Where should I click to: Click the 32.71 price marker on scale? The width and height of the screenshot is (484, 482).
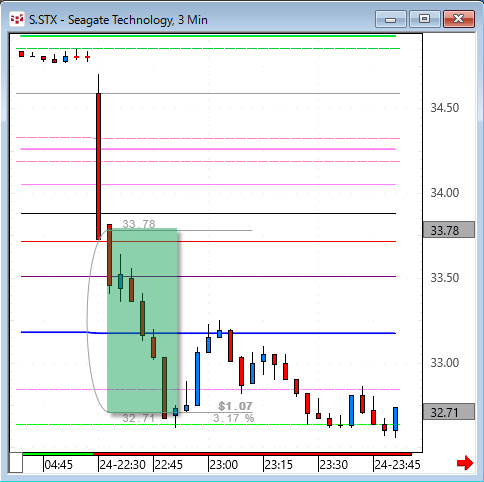click(x=449, y=412)
